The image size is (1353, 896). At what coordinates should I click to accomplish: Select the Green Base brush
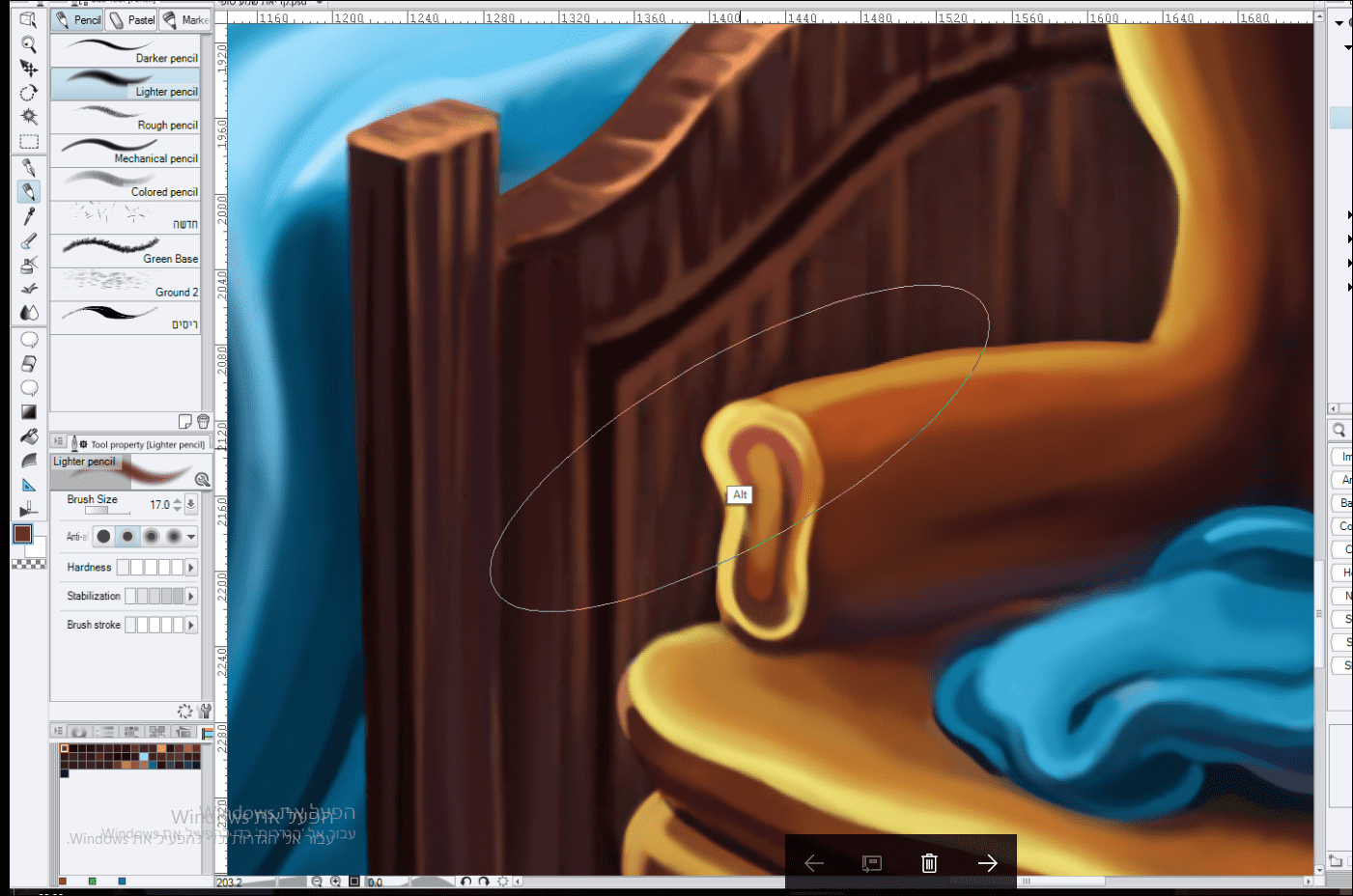click(x=126, y=251)
